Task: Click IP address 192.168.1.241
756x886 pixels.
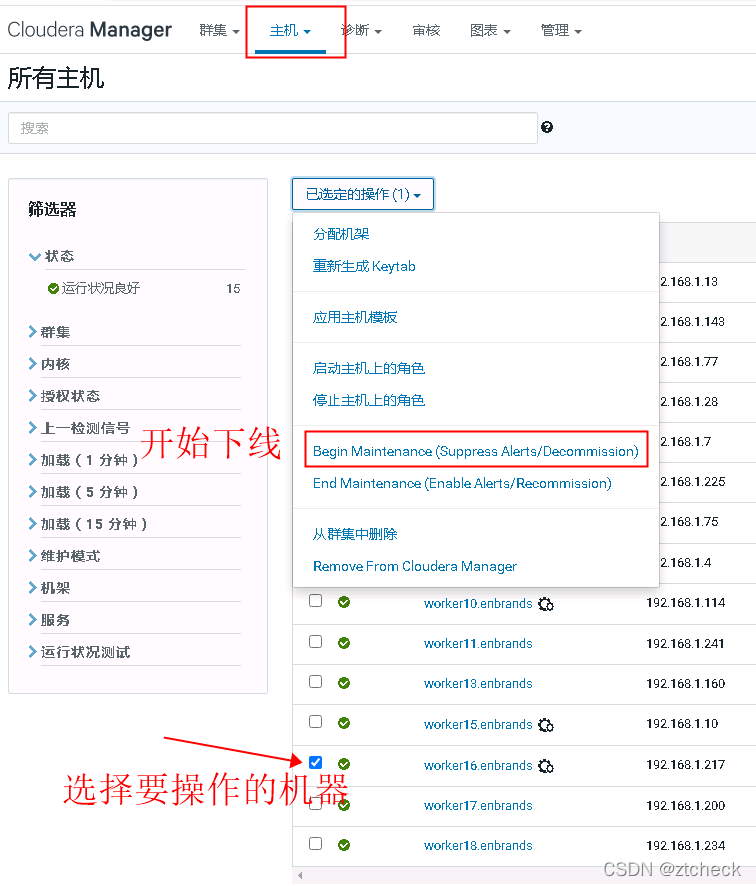Action: tap(685, 644)
